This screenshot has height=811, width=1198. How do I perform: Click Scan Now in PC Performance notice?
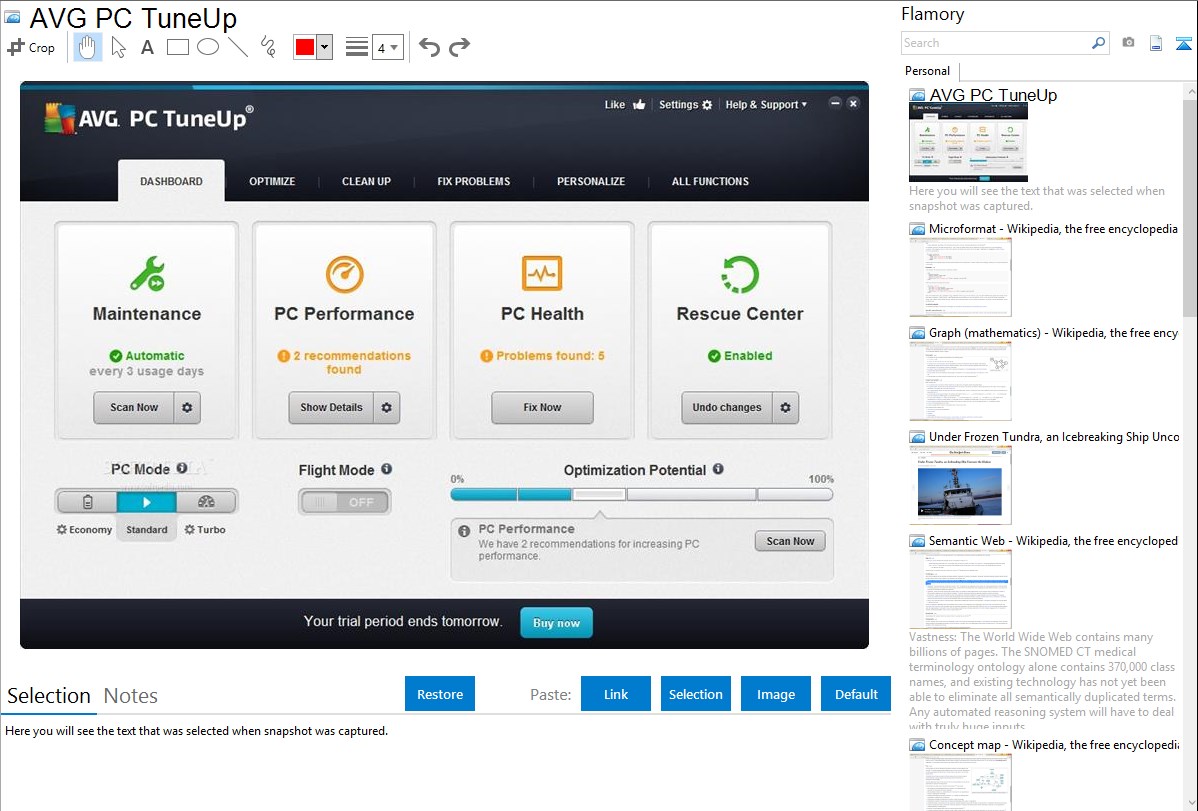(x=790, y=541)
